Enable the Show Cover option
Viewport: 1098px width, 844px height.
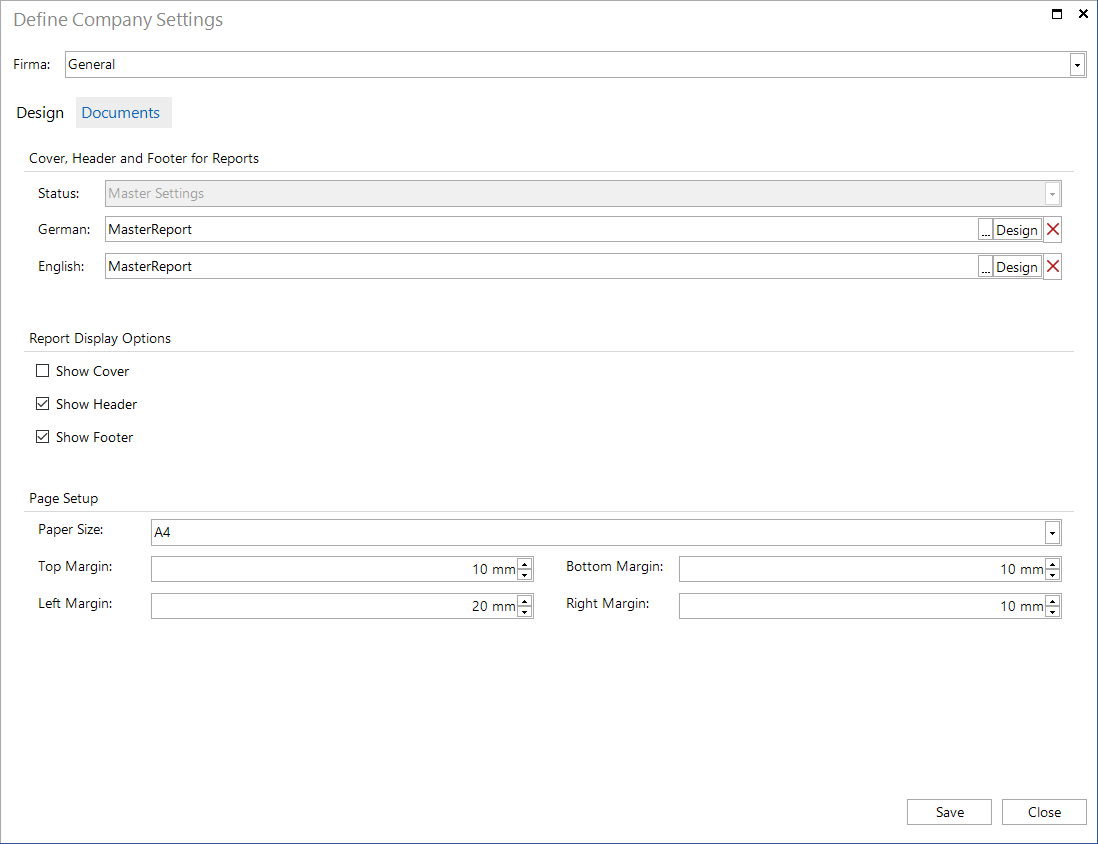[x=43, y=370]
